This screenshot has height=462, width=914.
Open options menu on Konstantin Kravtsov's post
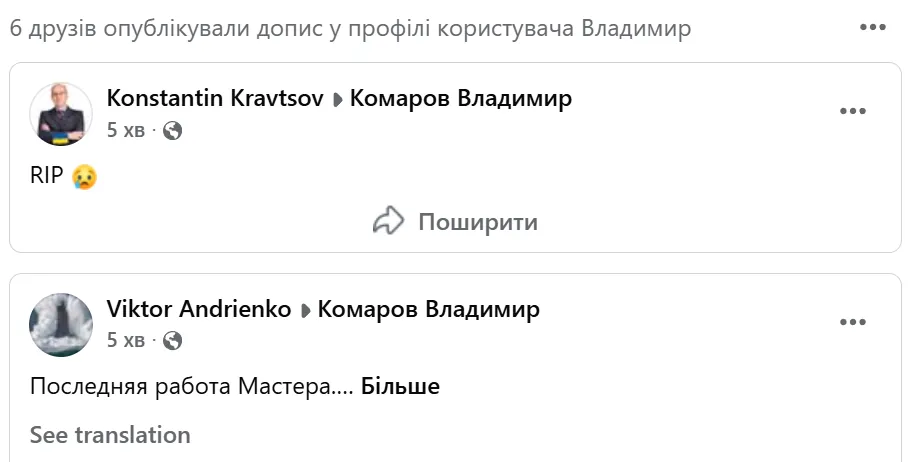852,111
